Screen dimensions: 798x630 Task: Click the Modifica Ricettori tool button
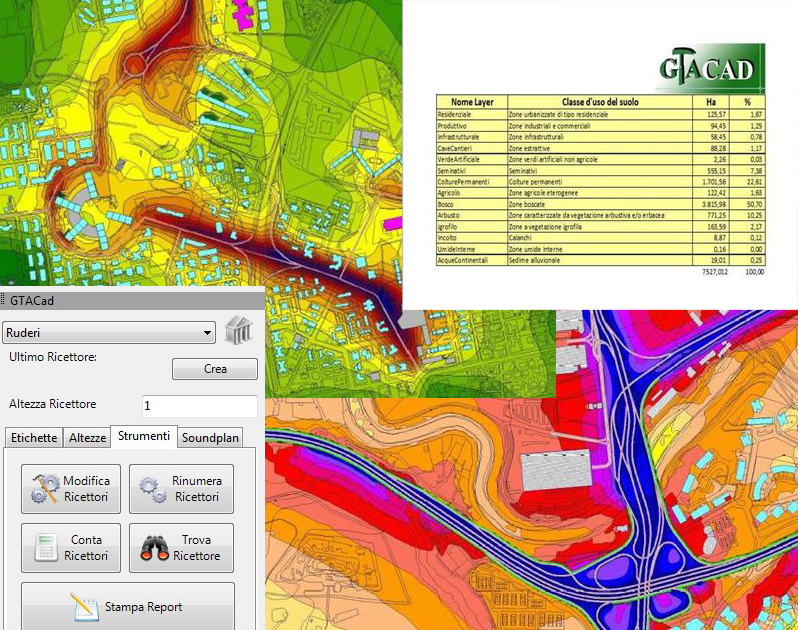pos(71,489)
